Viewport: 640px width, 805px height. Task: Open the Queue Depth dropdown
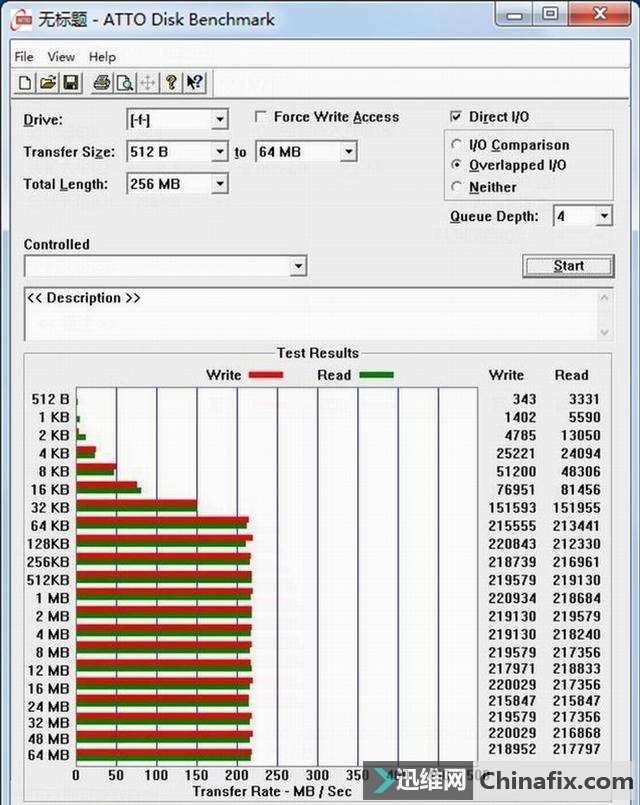pos(604,216)
